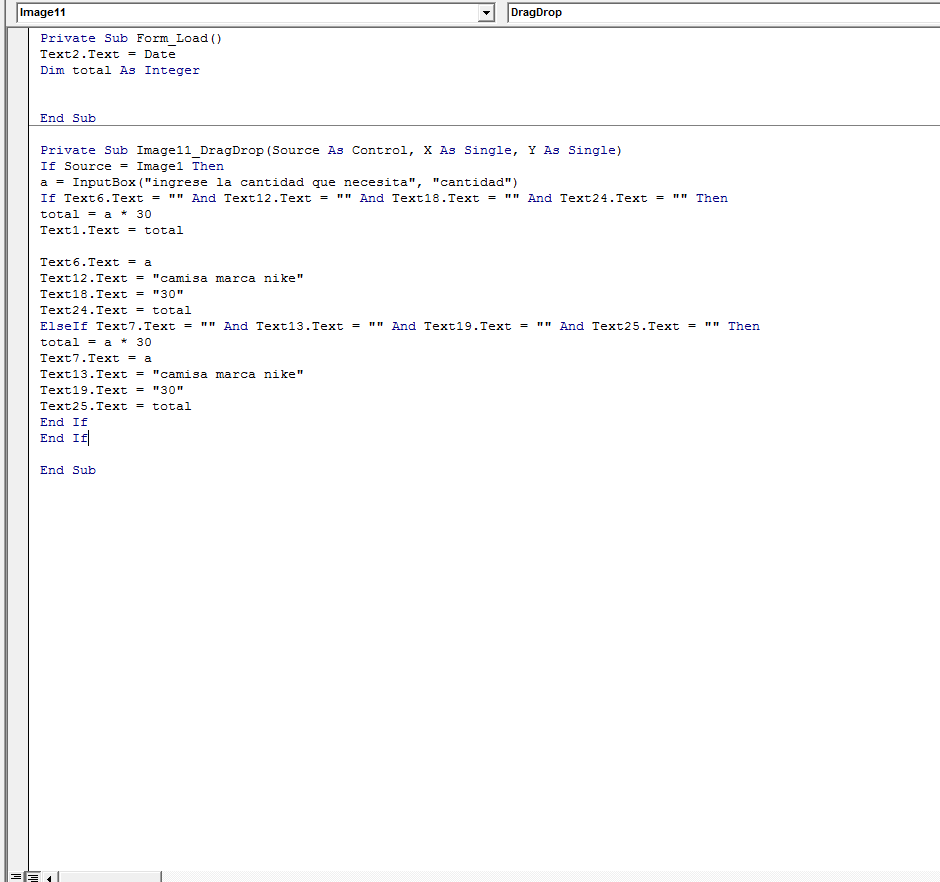The image size is (940, 882).
Task: Click the 'ElseIf Text7.Text' condition line
Action: (x=400, y=326)
